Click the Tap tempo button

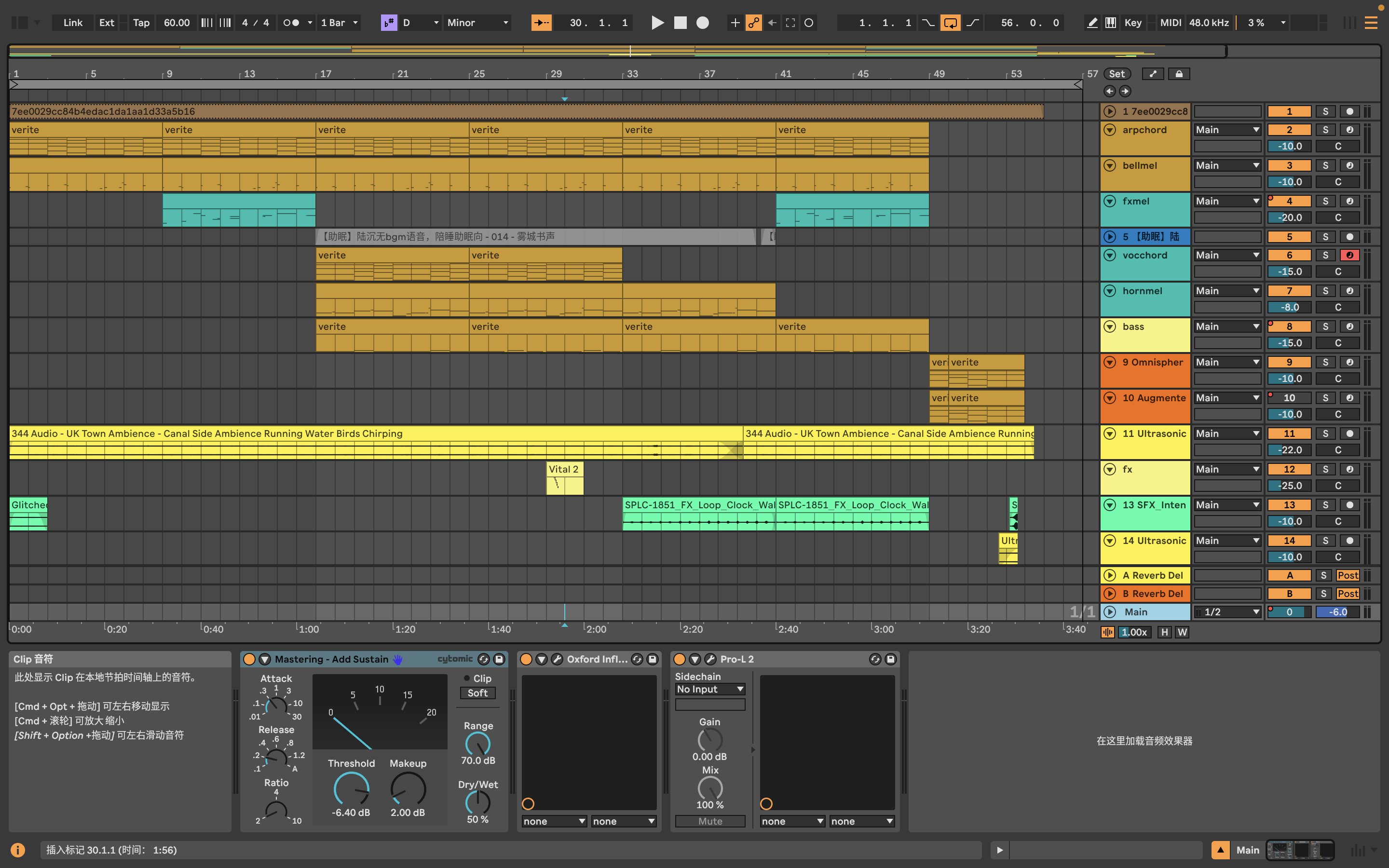point(141,22)
